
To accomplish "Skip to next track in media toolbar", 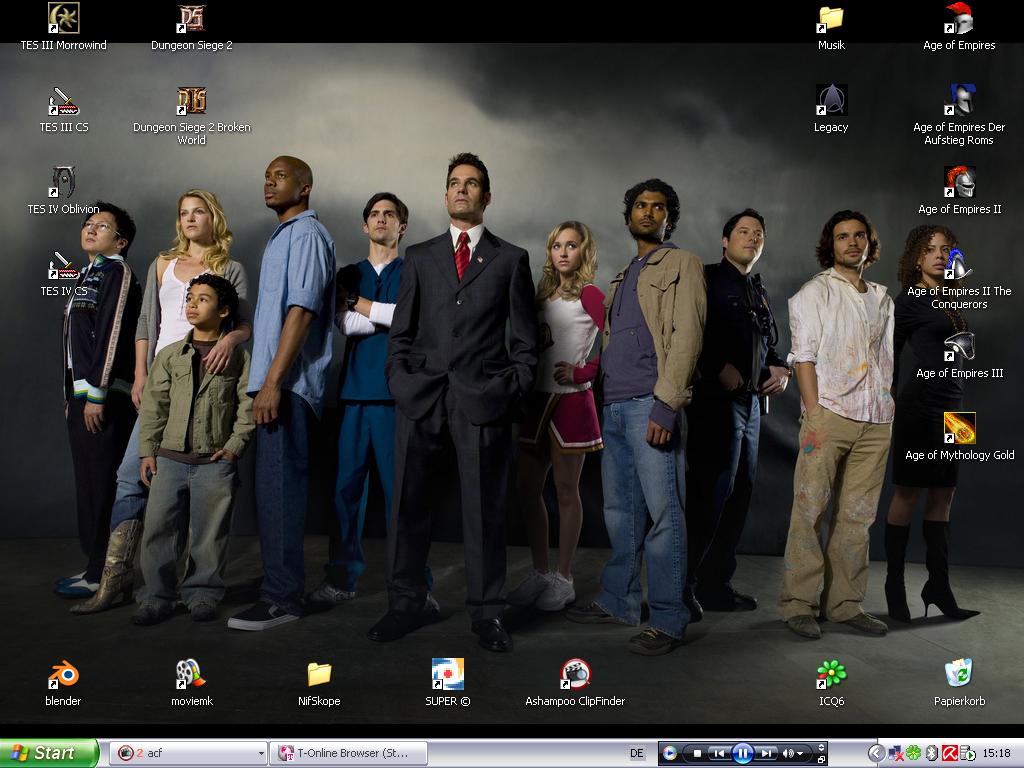I will (766, 753).
